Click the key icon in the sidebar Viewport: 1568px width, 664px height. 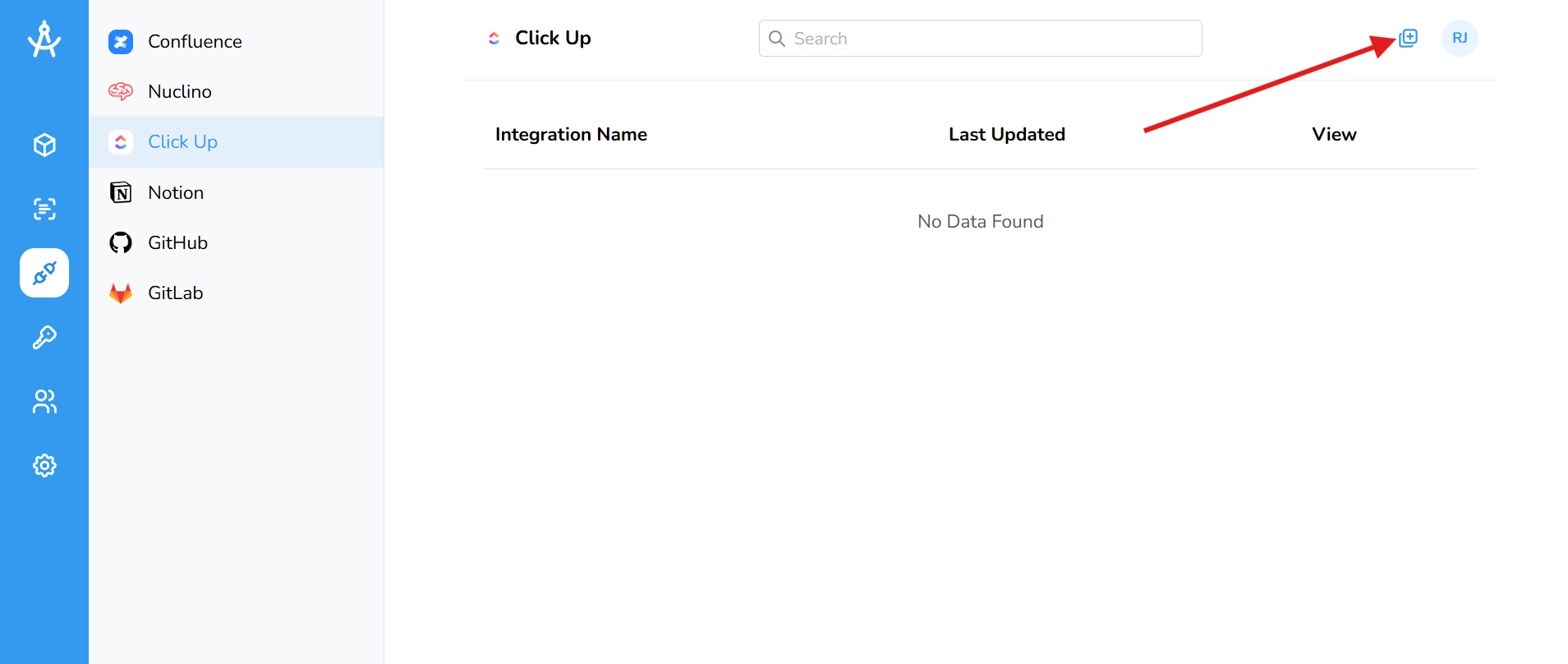pos(44,337)
